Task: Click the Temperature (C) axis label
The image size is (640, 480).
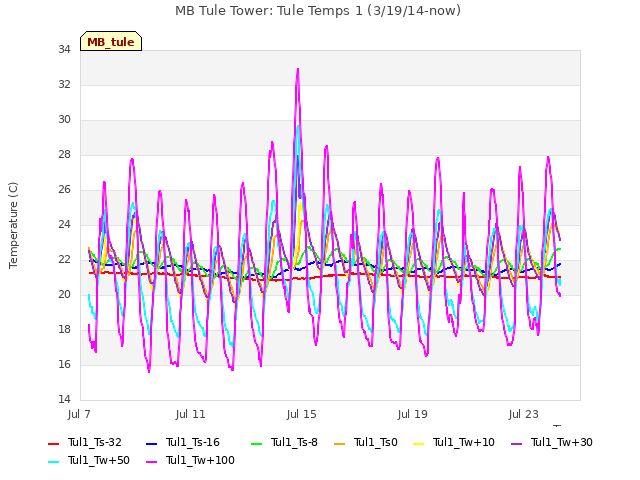Action: pyautogui.click(x=13, y=225)
